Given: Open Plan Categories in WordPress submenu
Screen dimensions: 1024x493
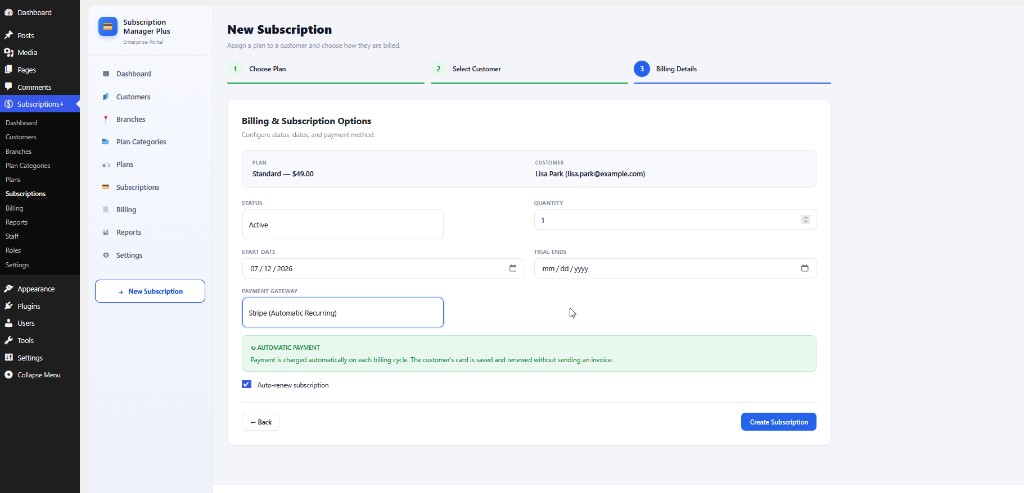Looking at the screenshot, I should tap(27, 166).
